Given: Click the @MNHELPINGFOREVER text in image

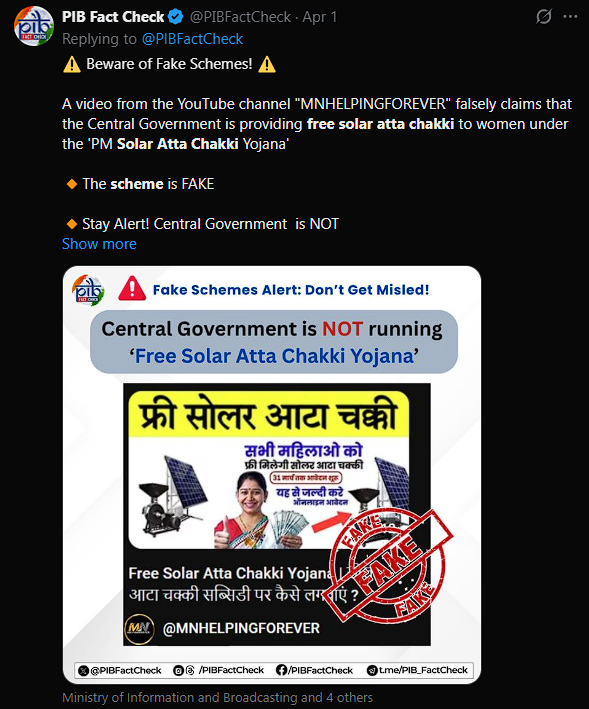Looking at the screenshot, I should tap(241, 628).
